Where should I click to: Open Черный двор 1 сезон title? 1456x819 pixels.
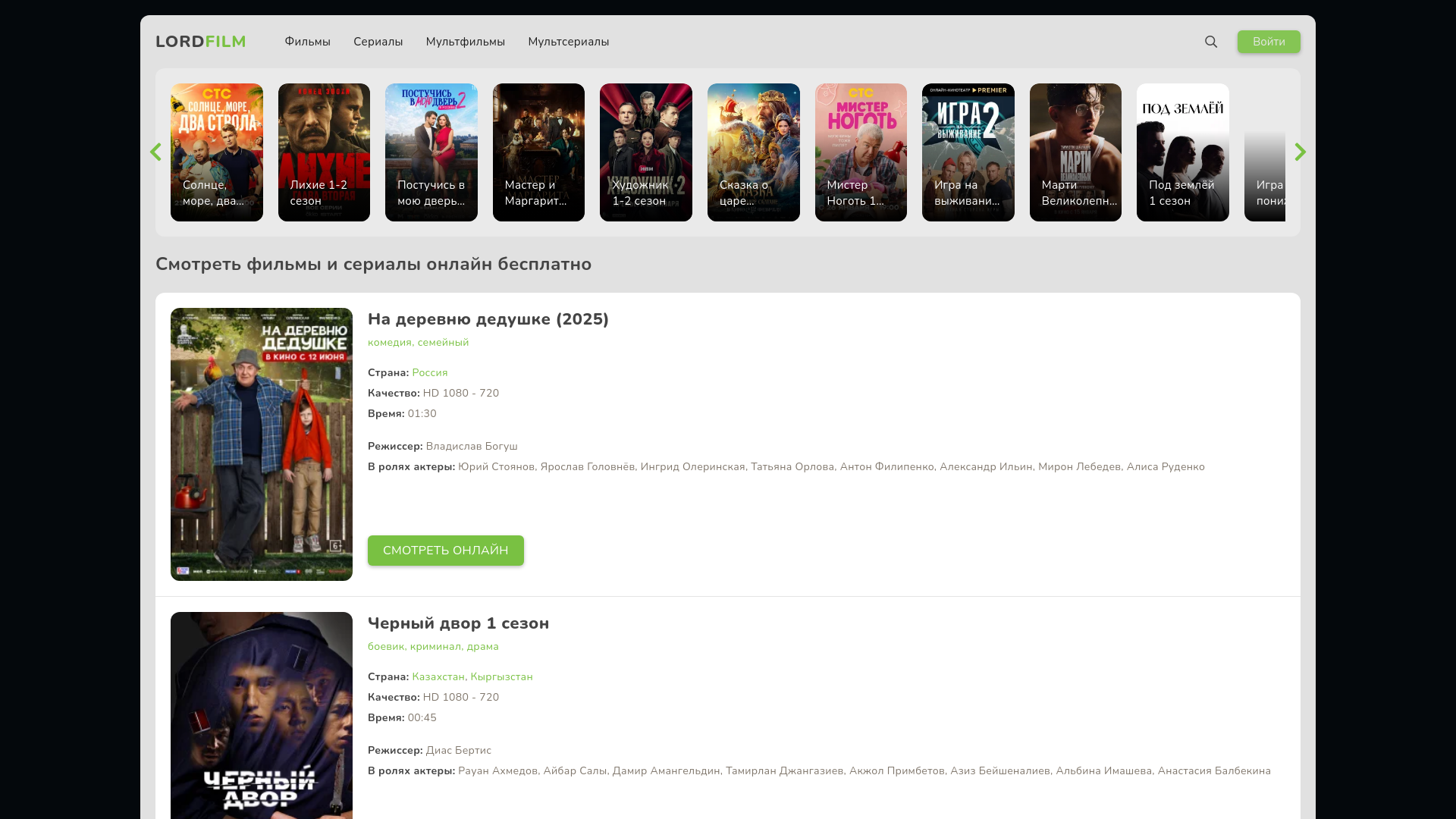pos(458,623)
